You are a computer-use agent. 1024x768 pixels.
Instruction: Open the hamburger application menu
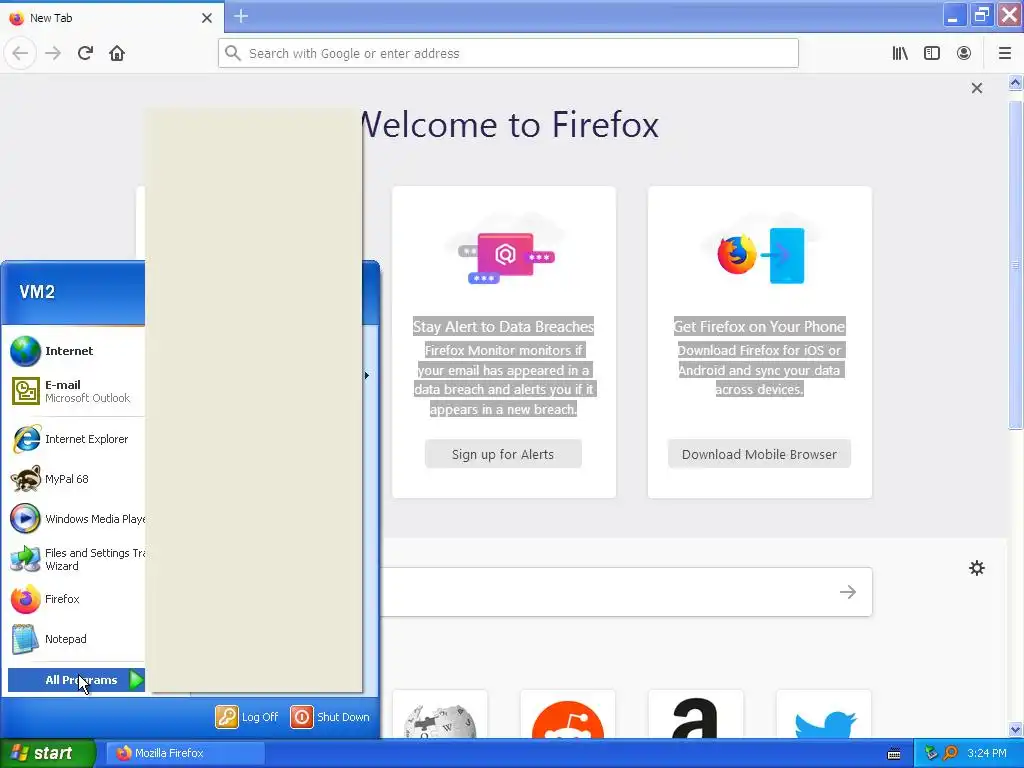1005,53
